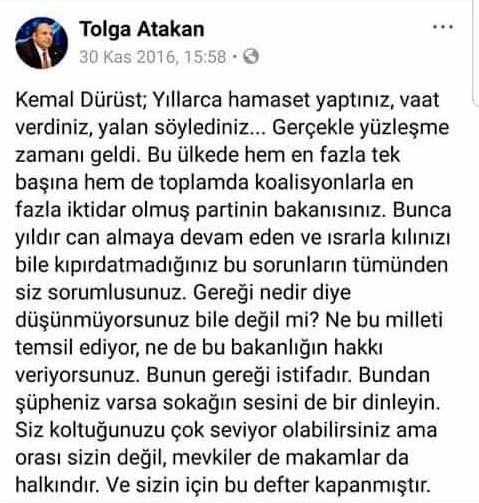479x503 pixels.
Task: Open the Tolga Atakan name link
Action: click(142, 29)
